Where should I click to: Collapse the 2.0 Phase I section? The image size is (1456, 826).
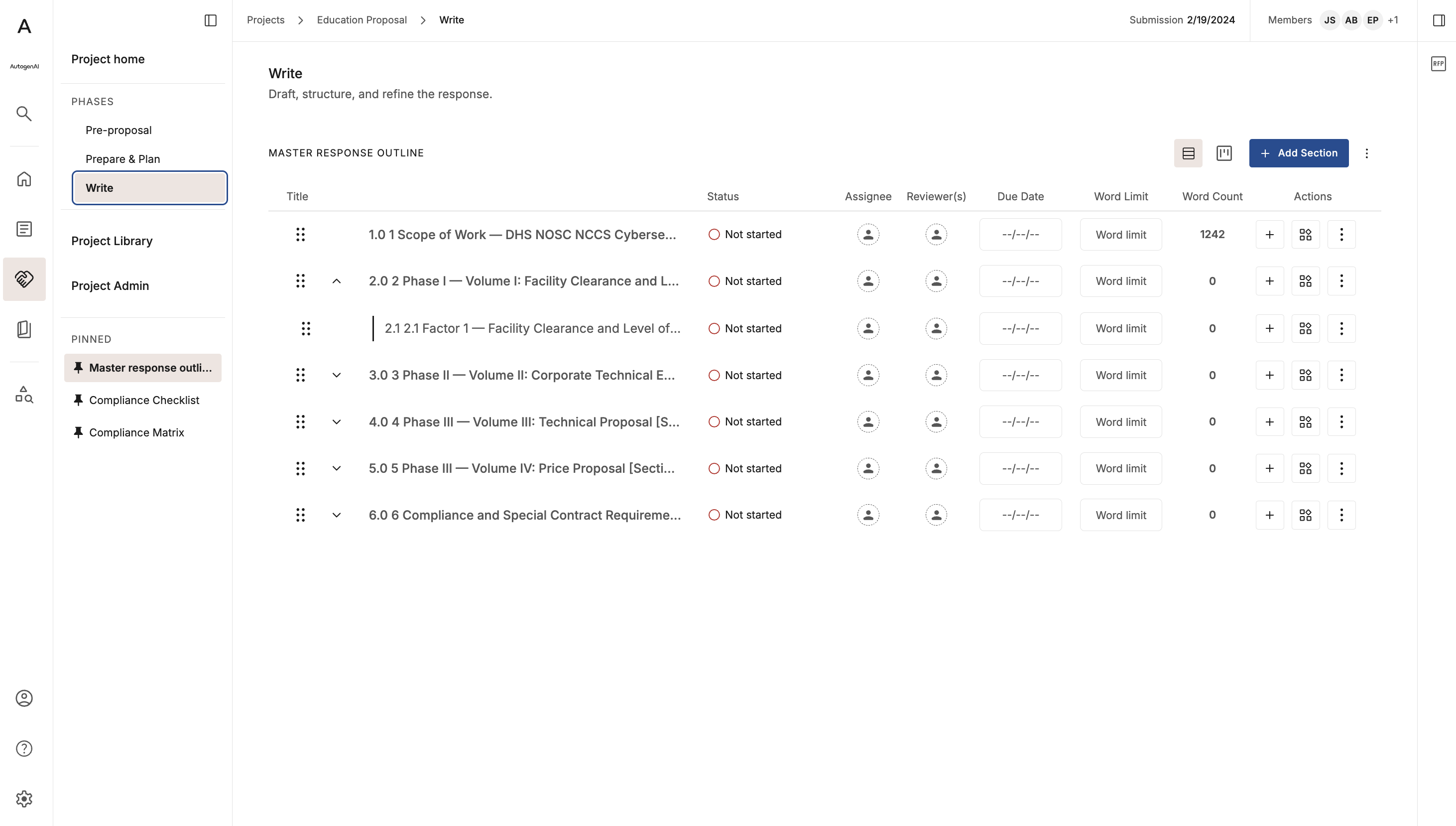coord(337,281)
